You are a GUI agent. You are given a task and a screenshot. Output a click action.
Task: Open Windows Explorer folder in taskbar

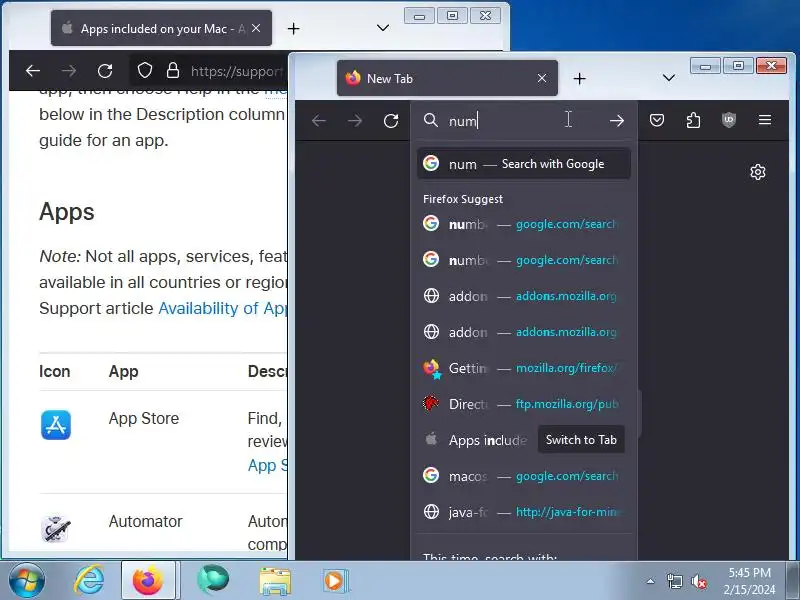[275, 581]
